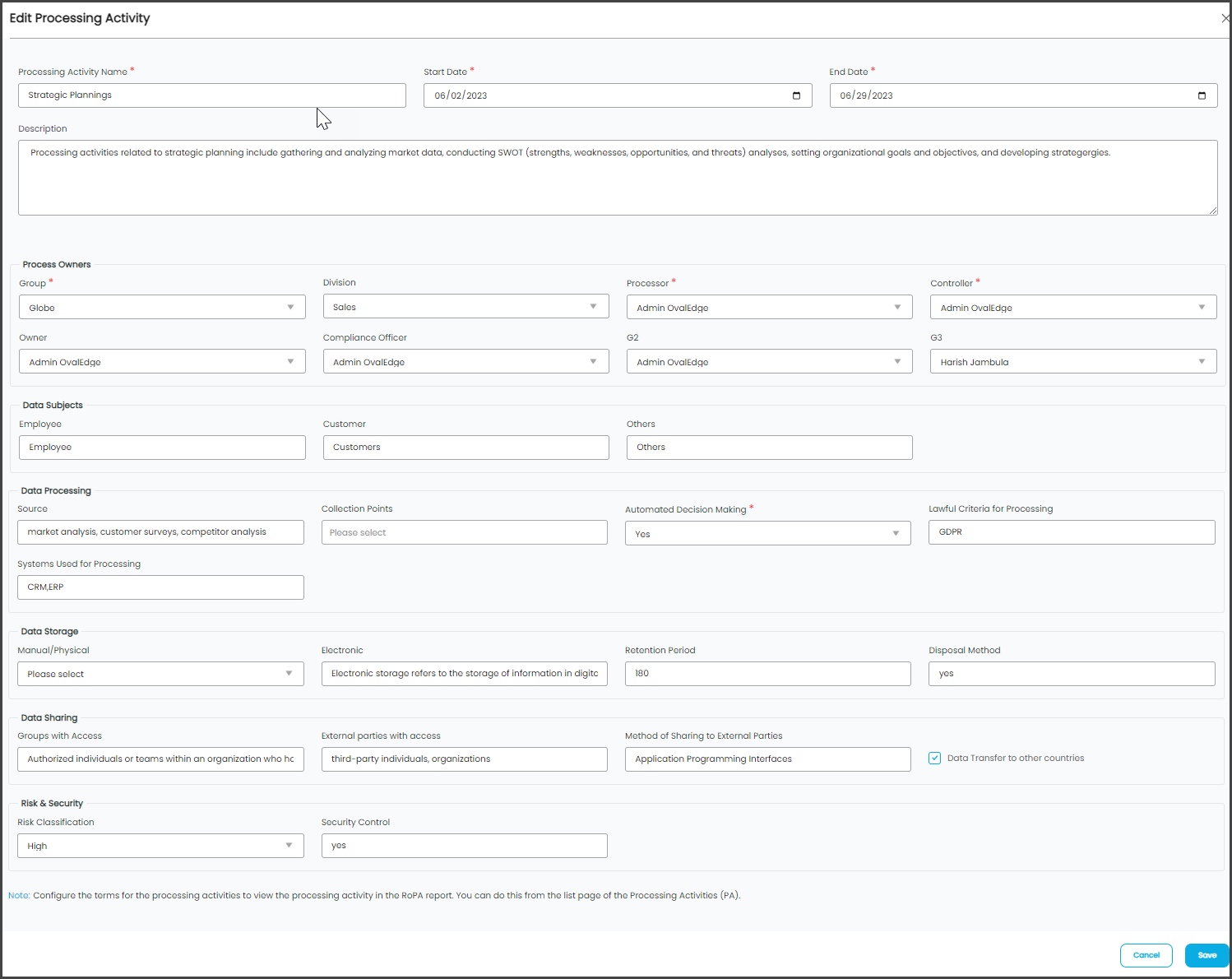Click the Cancel button
The image size is (1232, 979).
pos(1146,955)
